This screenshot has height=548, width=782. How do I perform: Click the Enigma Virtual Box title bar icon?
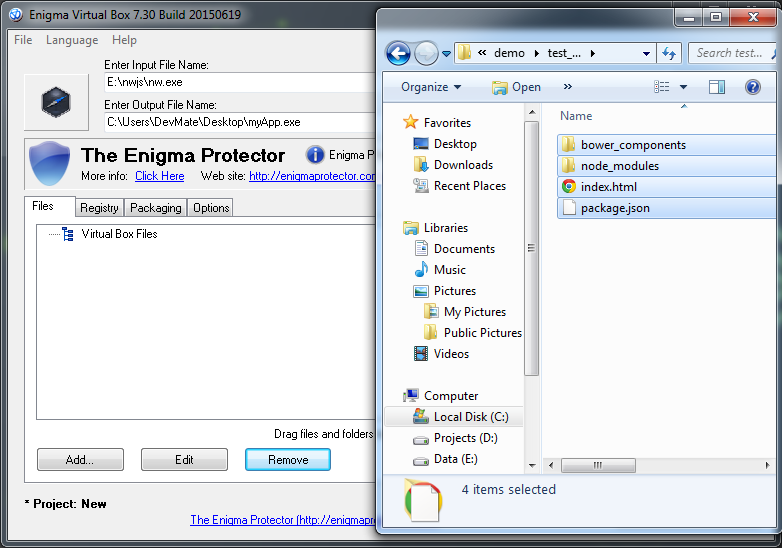coord(16,14)
